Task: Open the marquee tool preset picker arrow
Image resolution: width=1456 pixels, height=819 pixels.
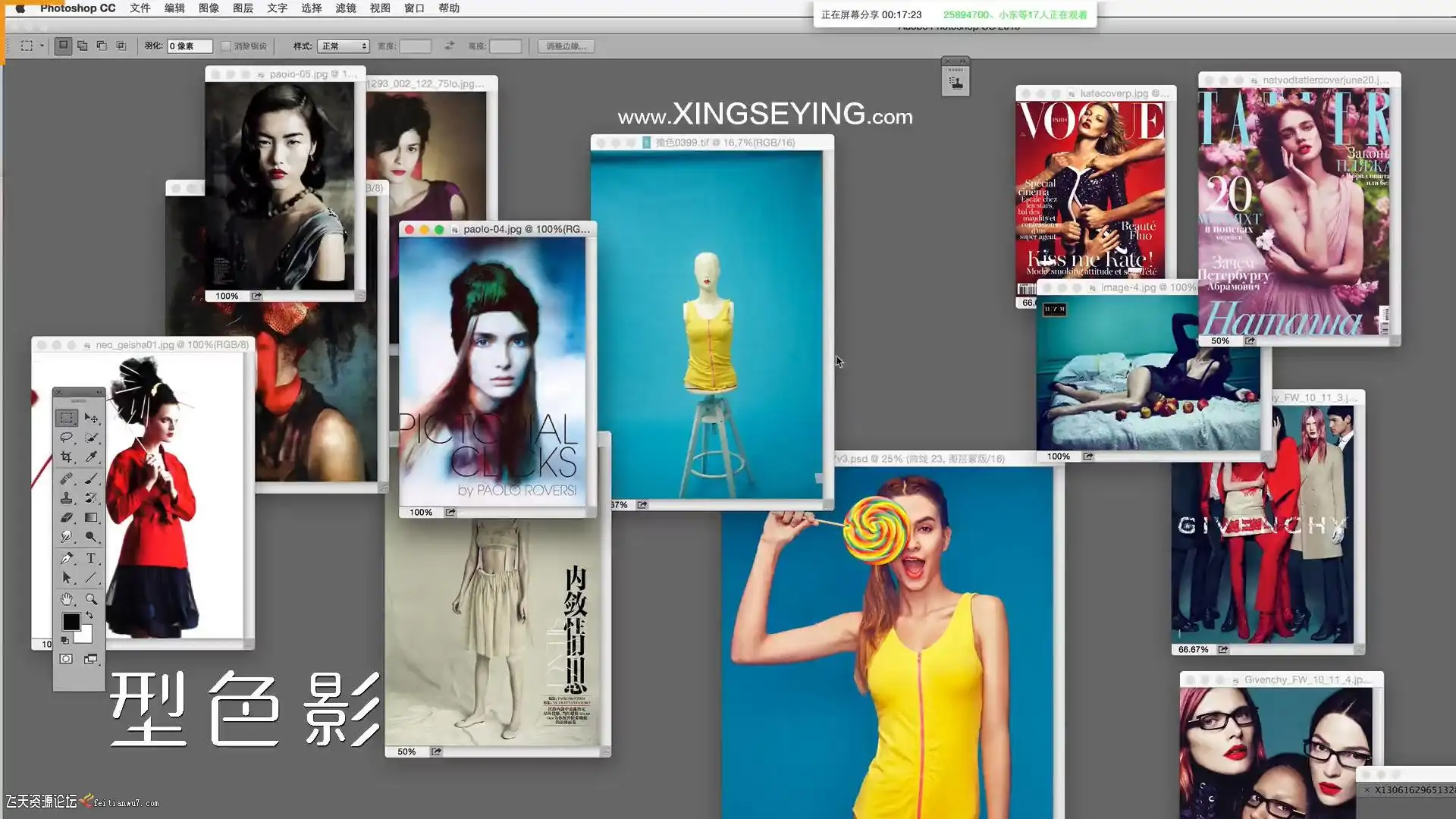Action: [x=42, y=46]
